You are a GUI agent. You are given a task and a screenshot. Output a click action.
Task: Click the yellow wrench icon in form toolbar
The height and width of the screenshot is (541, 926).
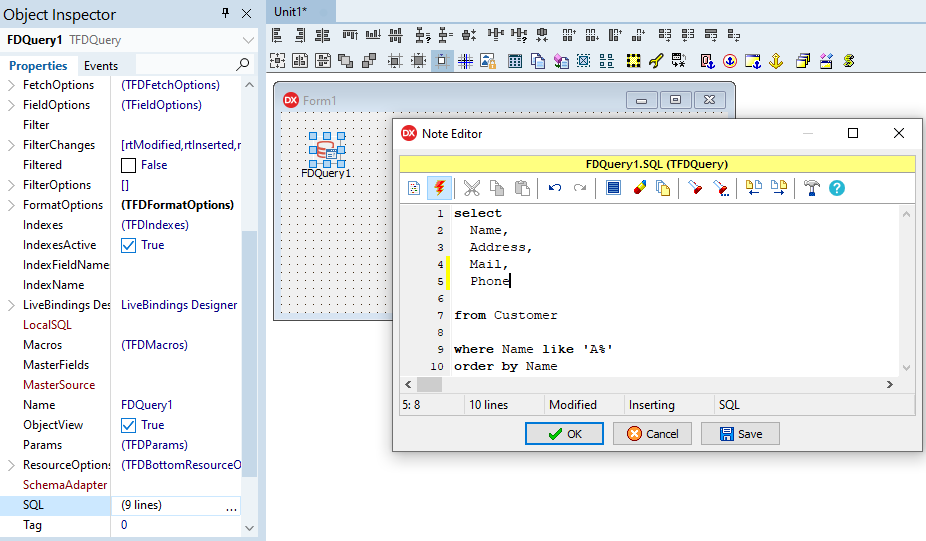click(656, 61)
